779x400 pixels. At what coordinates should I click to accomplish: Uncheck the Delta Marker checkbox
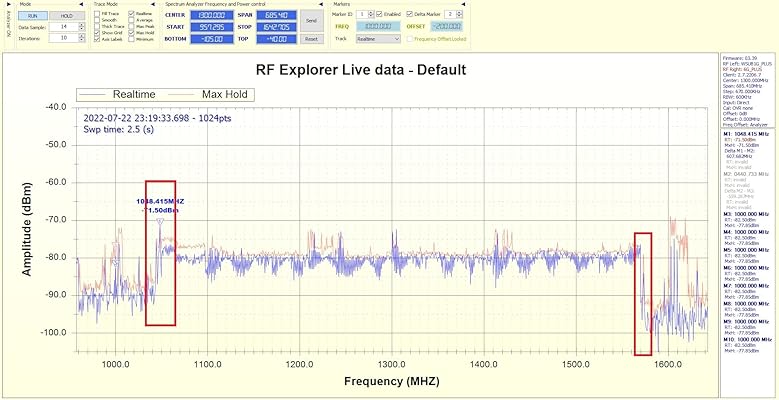click(x=409, y=14)
